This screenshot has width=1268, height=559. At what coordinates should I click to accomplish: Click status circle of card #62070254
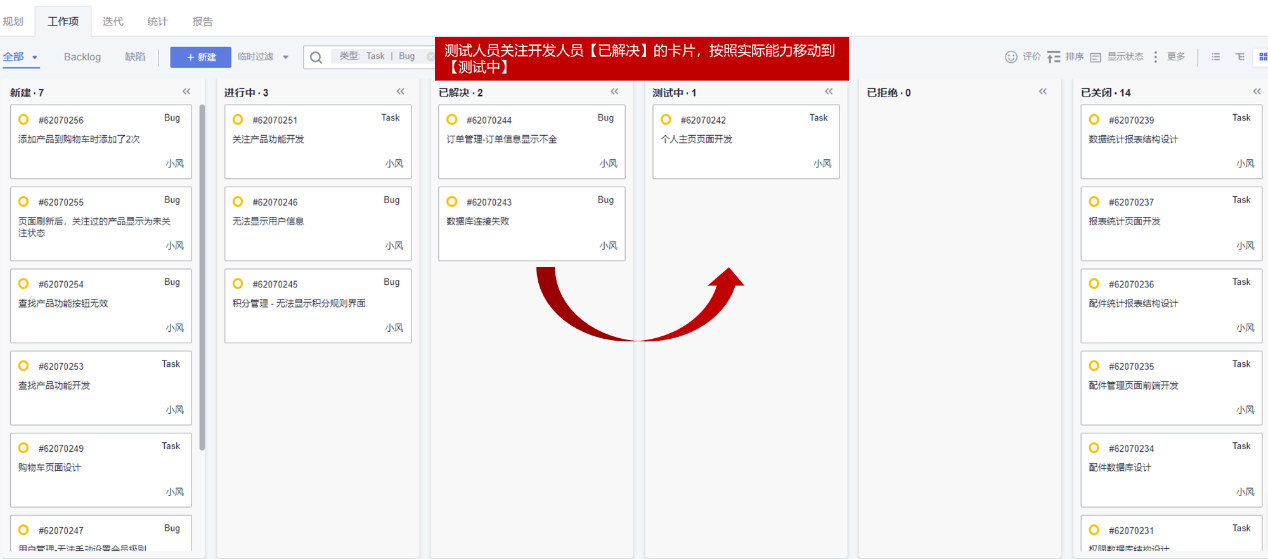23,283
